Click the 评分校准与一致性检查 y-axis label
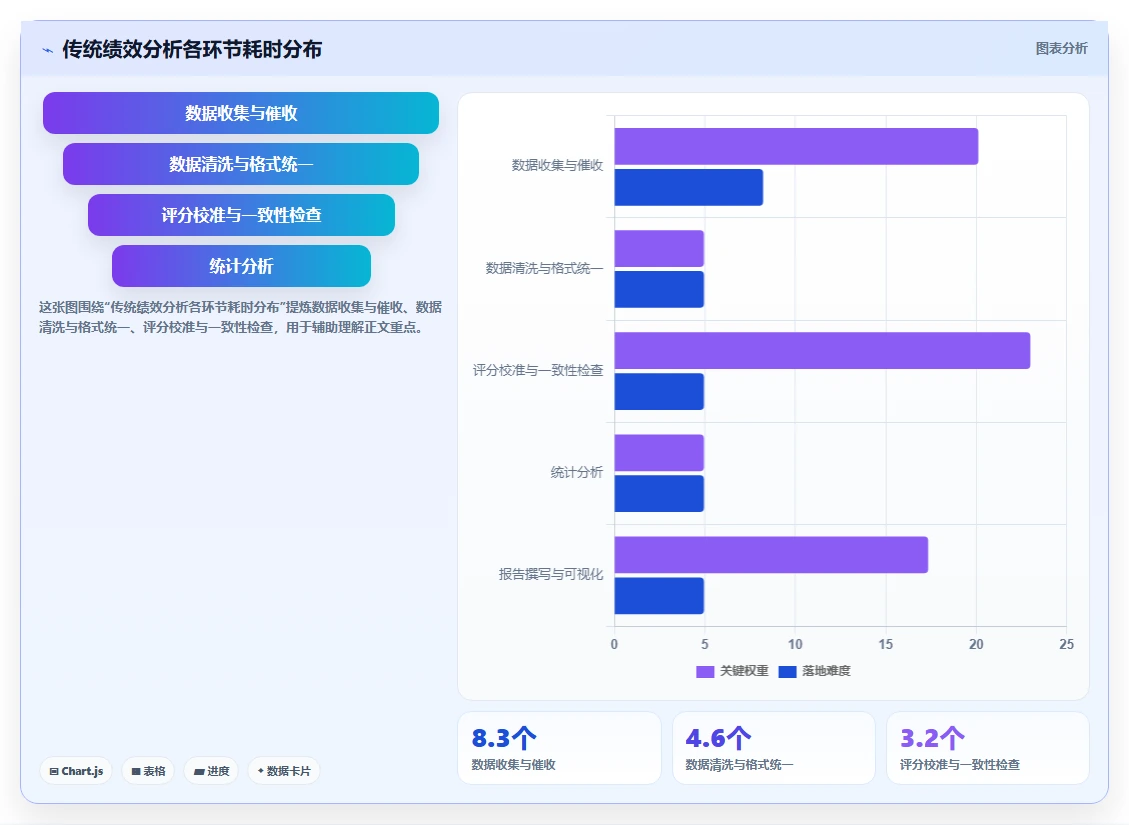This screenshot has height=825, width=1129. (x=538, y=371)
